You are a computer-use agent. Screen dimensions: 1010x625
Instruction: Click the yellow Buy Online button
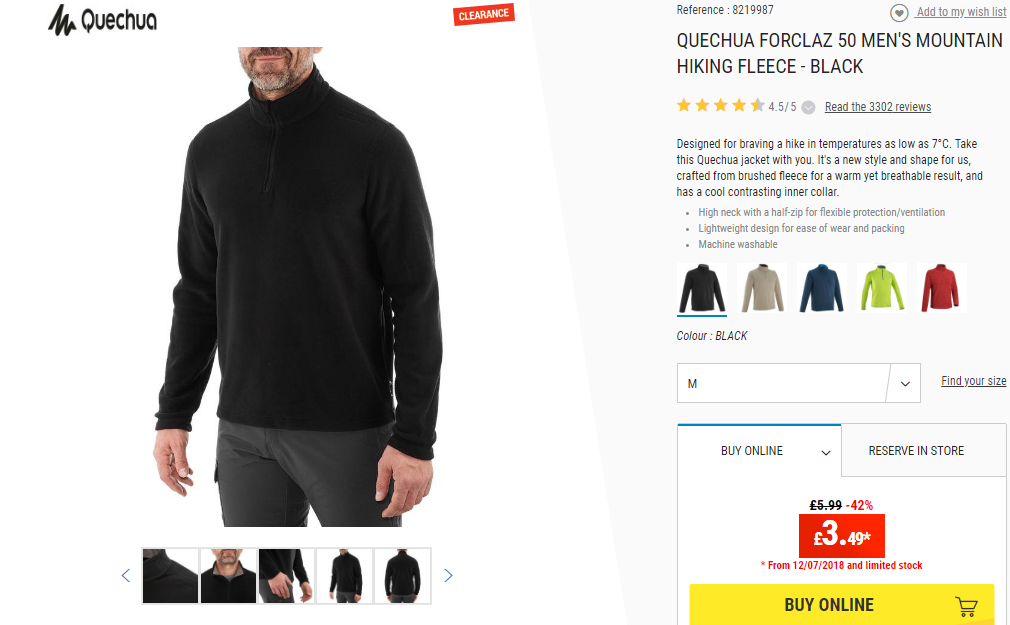click(841, 605)
